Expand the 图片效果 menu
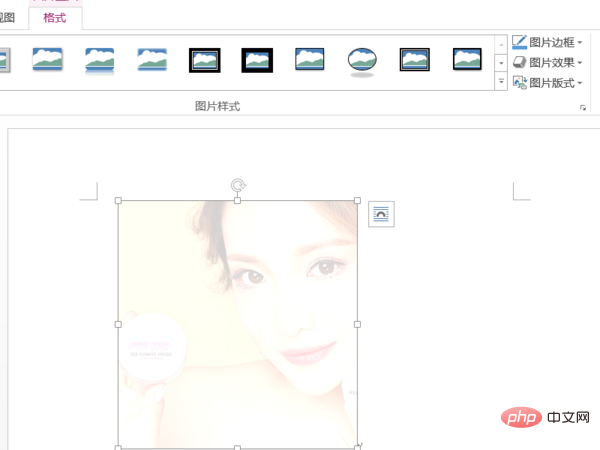Image resolution: width=600 pixels, height=450 pixels. [548, 62]
